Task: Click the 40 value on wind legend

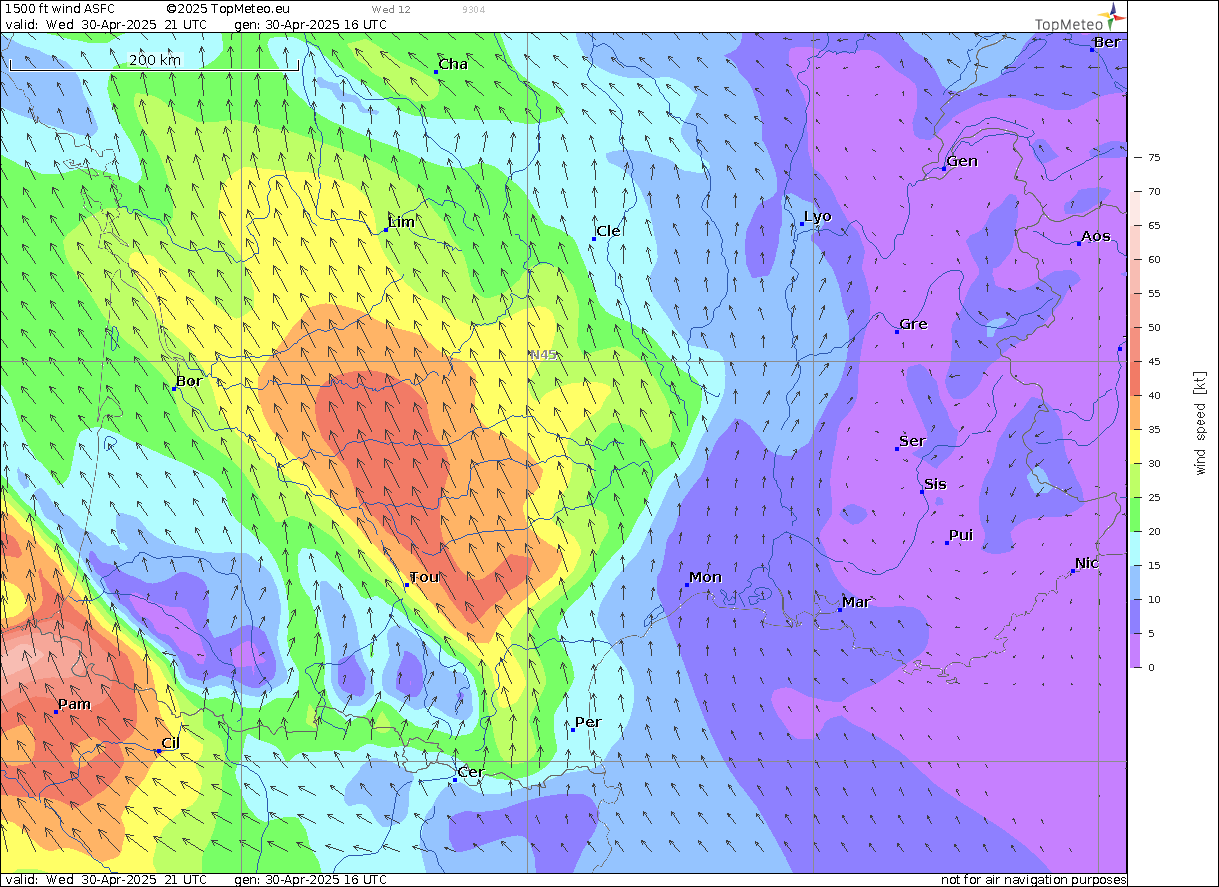Action: [x=1154, y=396]
